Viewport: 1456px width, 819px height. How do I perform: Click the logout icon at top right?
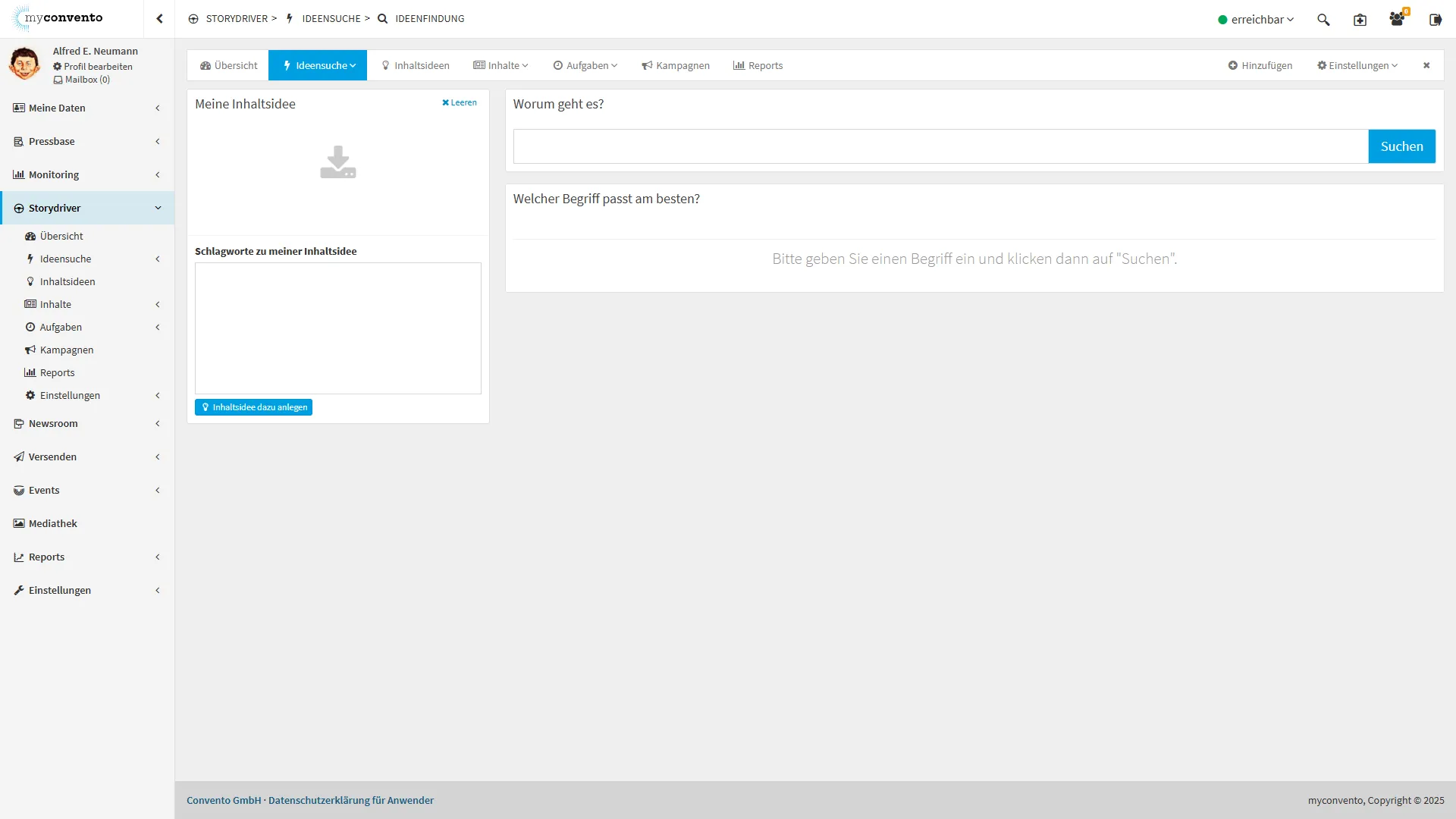(x=1435, y=20)
